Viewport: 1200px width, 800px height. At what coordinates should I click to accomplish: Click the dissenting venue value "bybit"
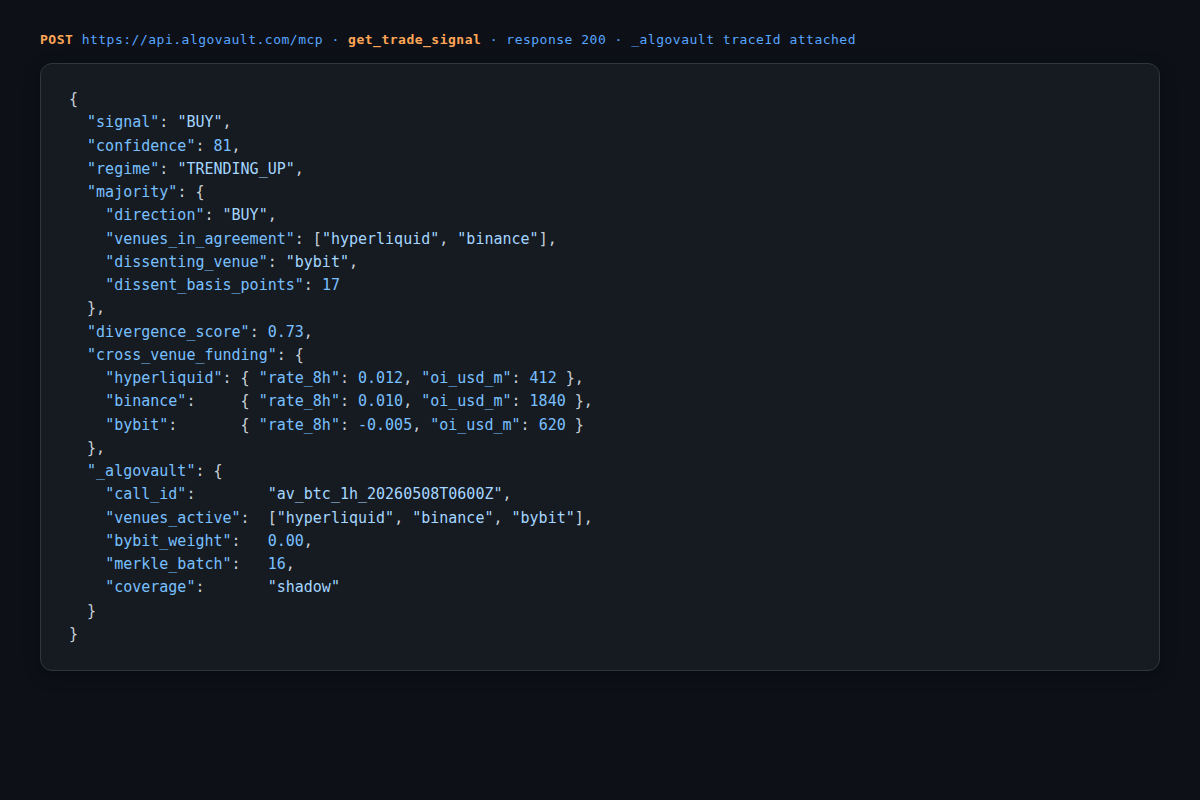click(x=318, y=261)
